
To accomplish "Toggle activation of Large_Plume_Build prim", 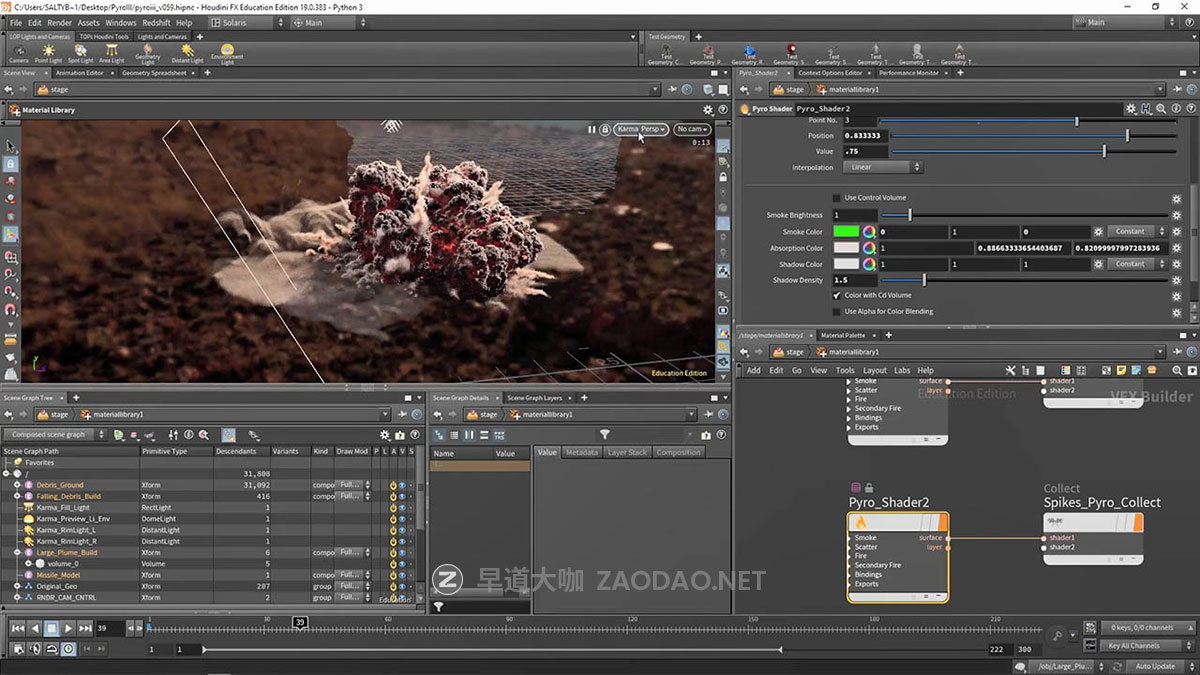I will [394, 552].
